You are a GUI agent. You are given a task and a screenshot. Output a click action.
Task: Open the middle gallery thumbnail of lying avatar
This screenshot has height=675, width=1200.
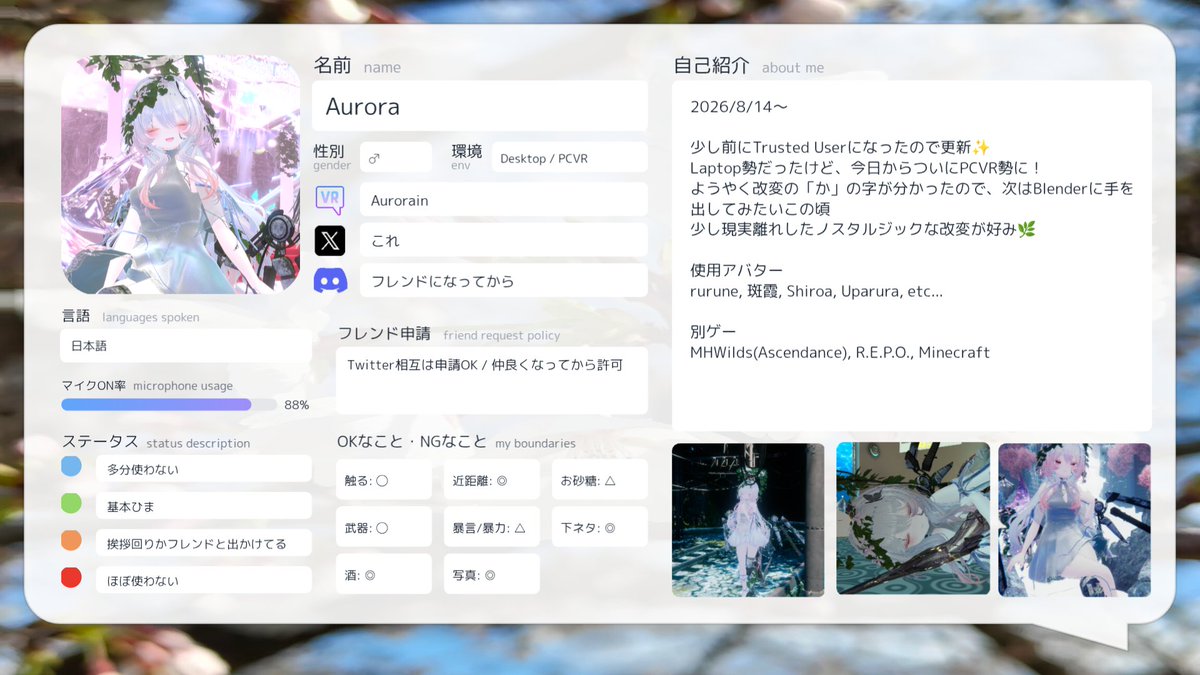913,520
